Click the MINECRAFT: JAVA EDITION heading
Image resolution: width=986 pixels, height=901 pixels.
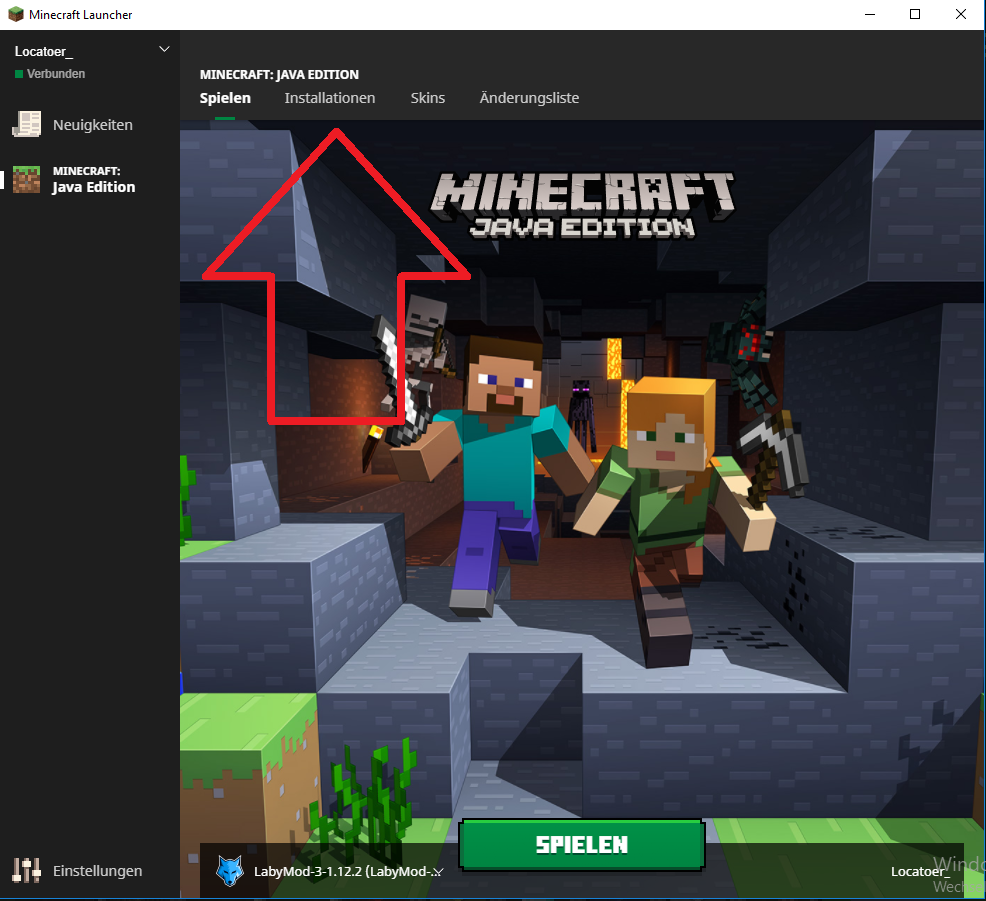(279, 75)
